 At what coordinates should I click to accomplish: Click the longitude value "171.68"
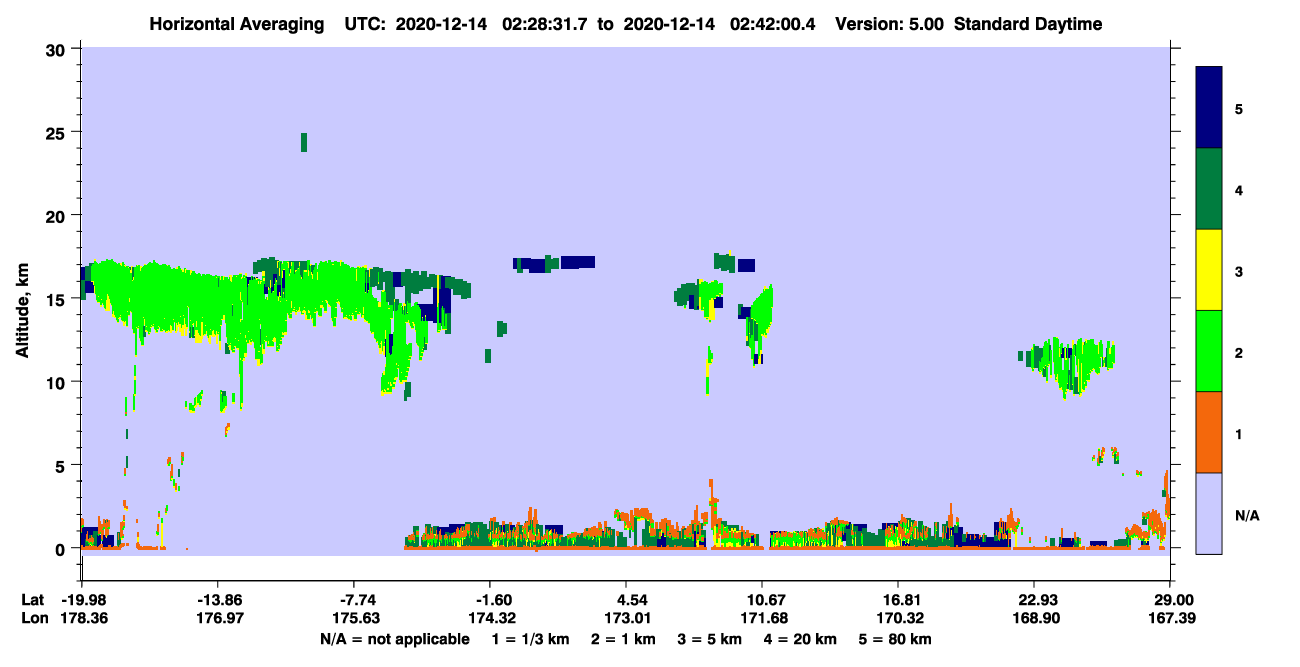tap(762, 618)
